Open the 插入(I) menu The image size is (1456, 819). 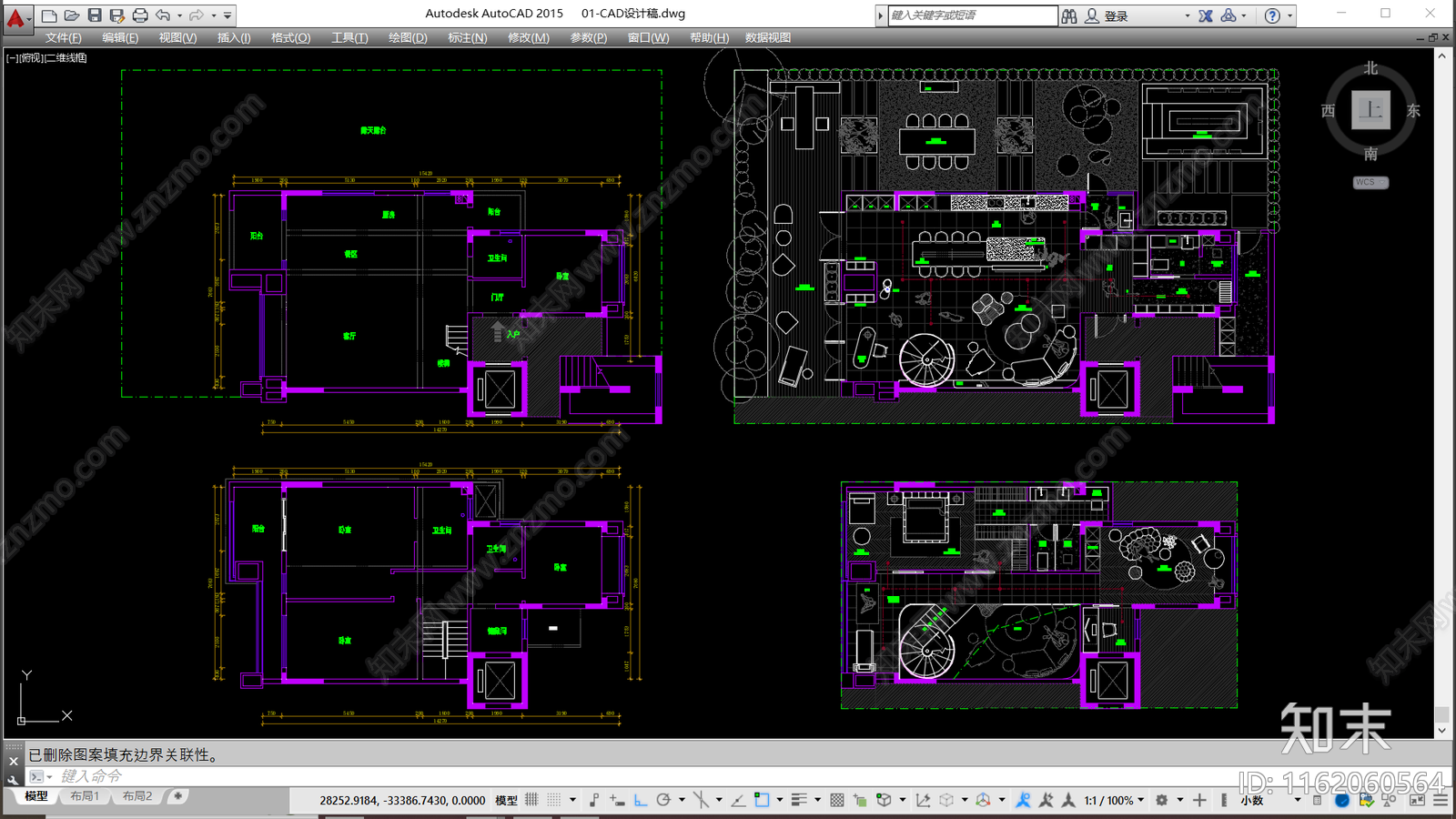(234, 37)
